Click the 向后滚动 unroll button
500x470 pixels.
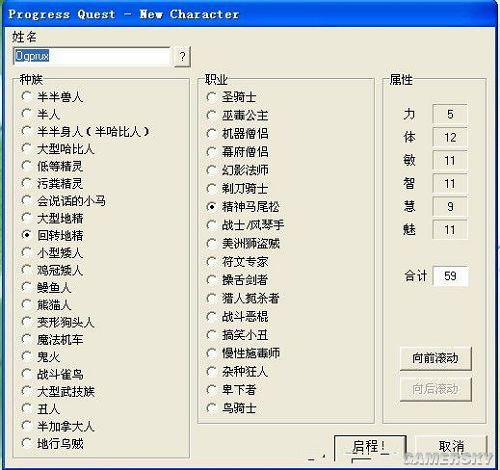point(436,389)
